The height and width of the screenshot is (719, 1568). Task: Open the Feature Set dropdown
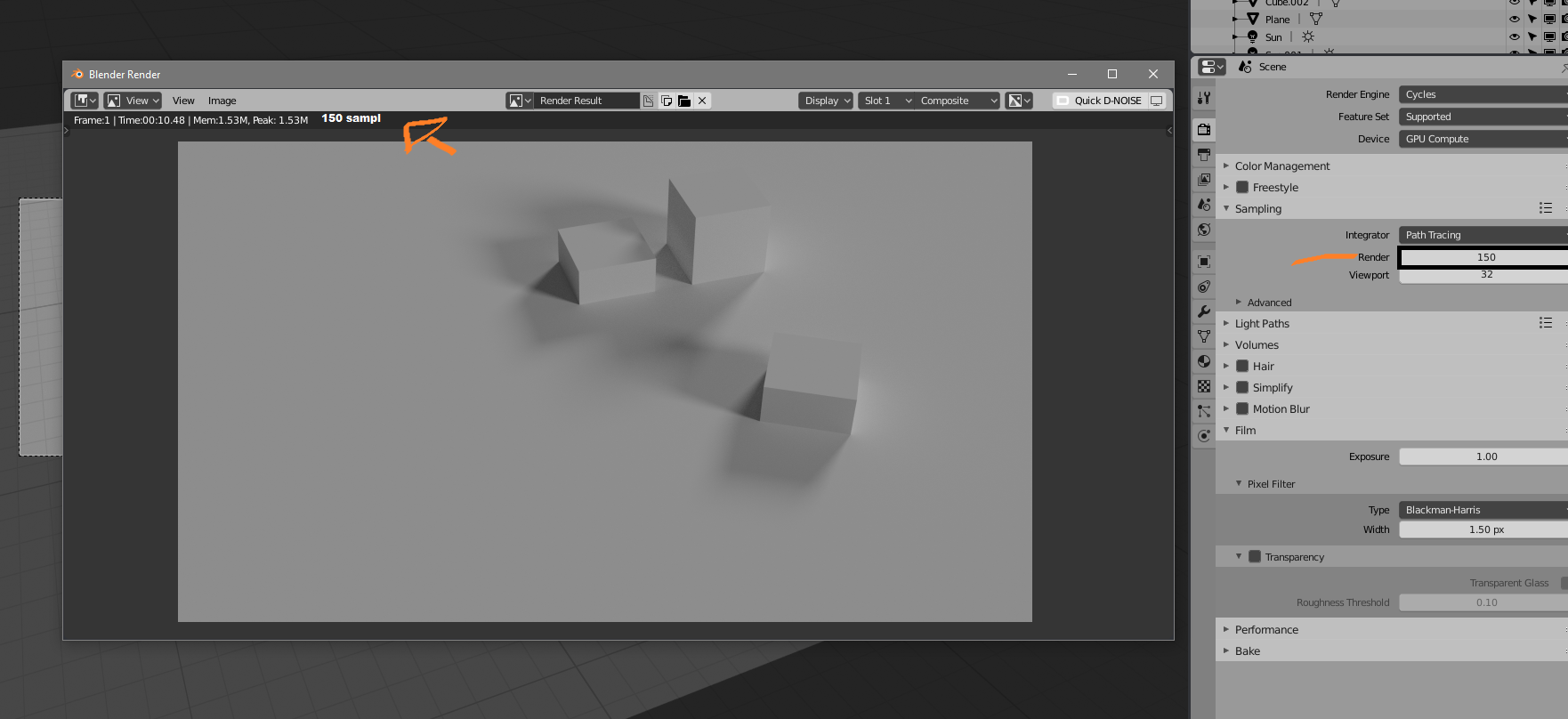click(1483, 117)
